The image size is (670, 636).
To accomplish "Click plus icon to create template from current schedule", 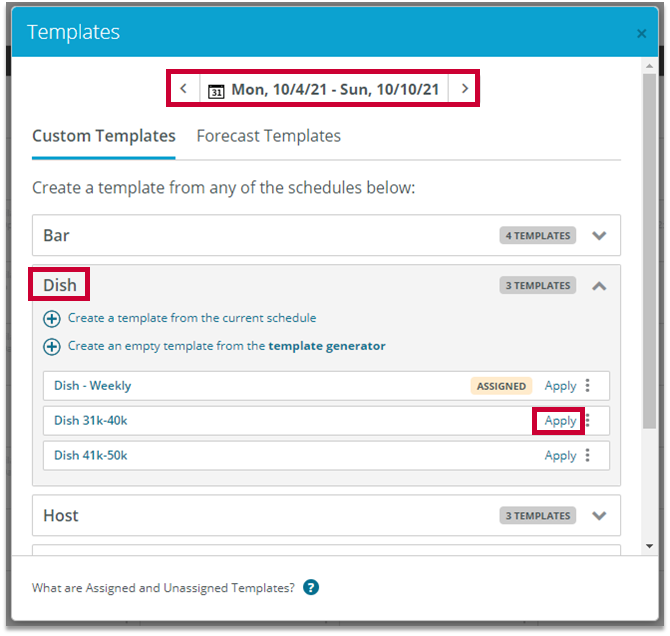I will 52,319.
